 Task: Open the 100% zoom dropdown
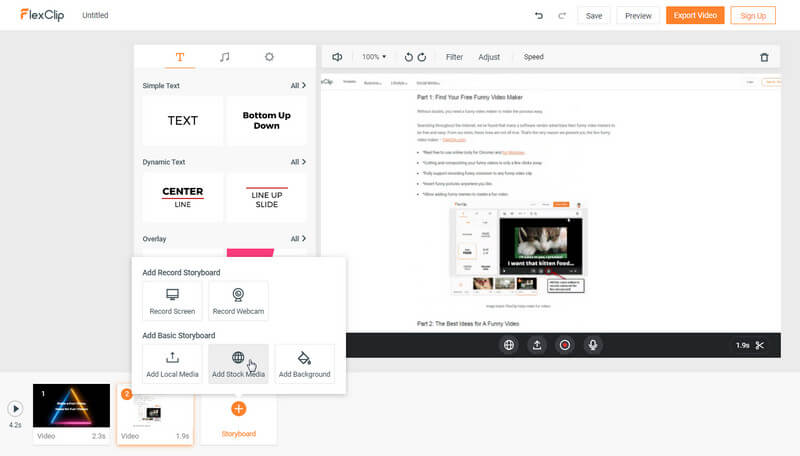click(x=374, y=57)
